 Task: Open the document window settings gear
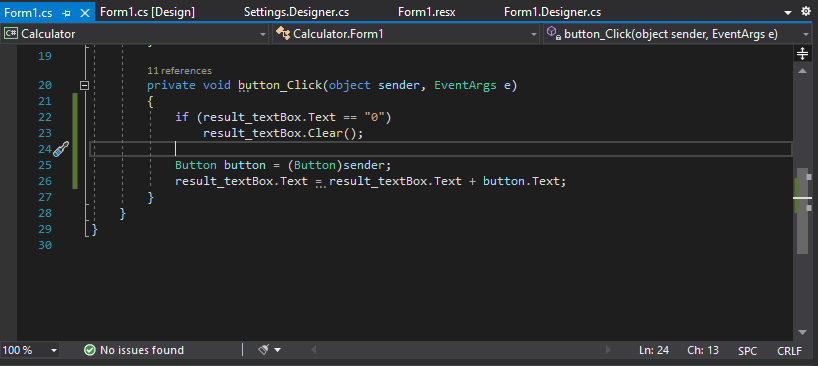click(x=806, y=12)
